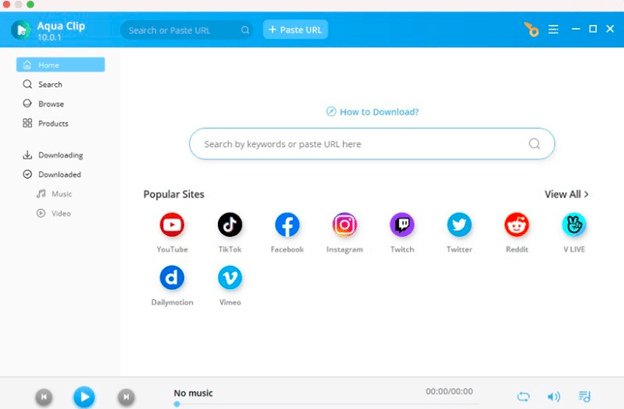Go to Home in sidebar

pyautogui.click(x=60, y=65)
